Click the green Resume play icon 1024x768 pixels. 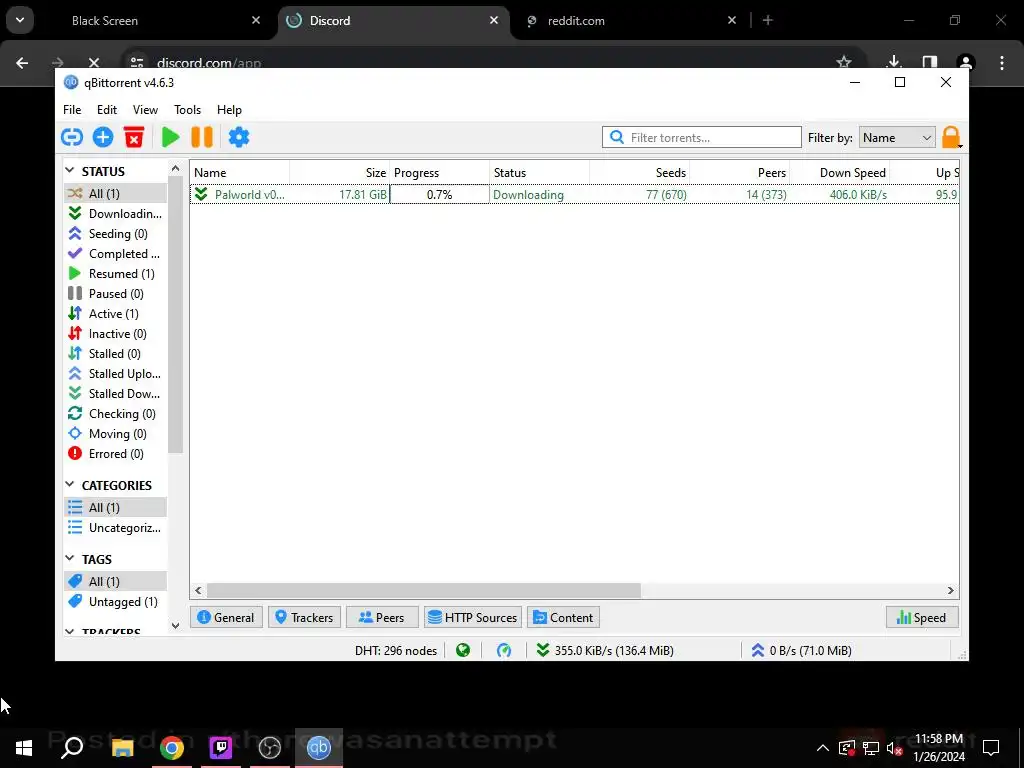click(x=170, y=137)
